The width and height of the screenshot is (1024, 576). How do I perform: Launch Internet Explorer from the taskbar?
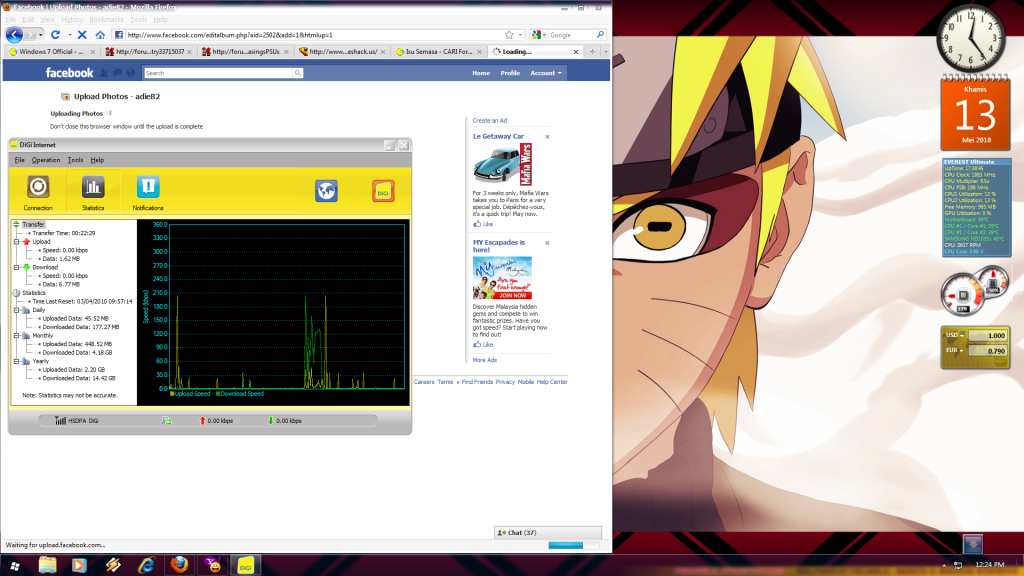pyautogui.click(x=146, y=566)
